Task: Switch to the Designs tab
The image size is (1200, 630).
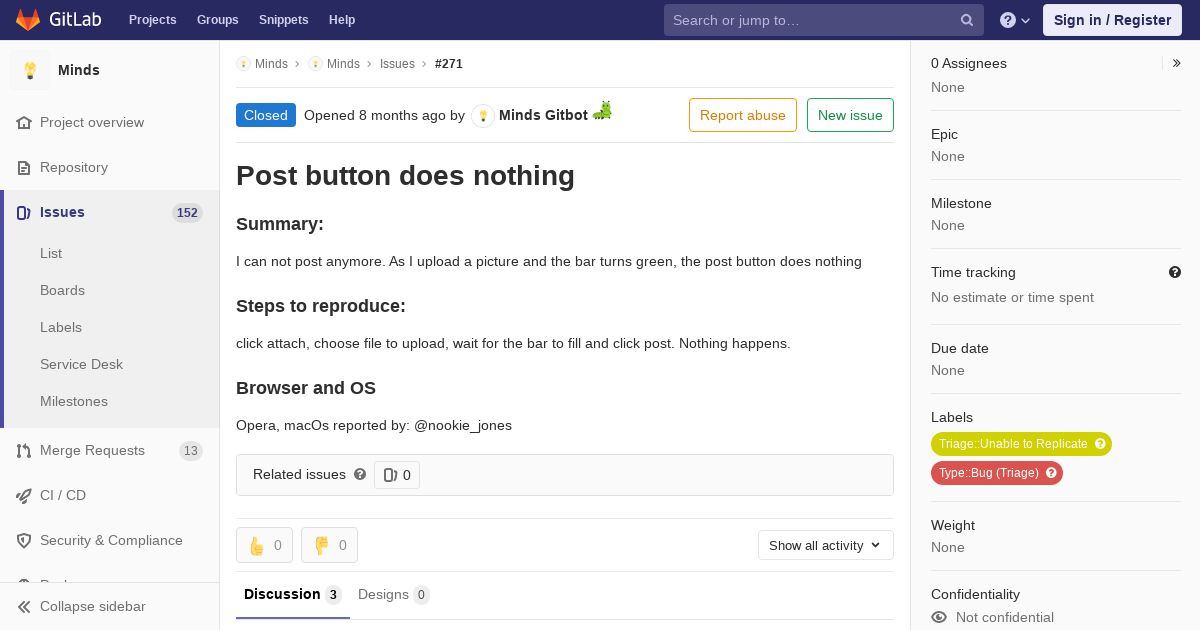Action: tap(394, 595)
